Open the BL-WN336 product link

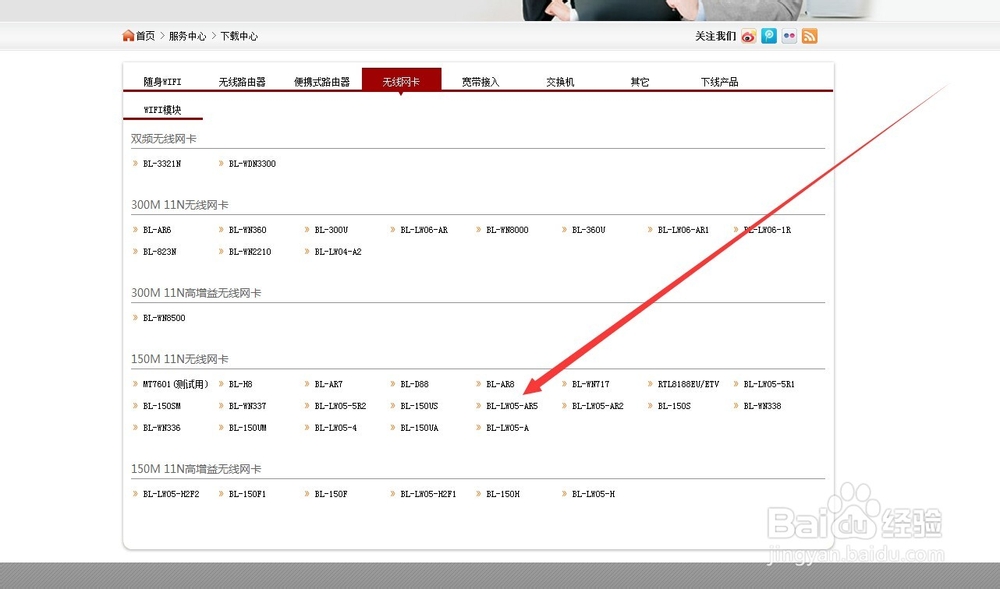(x=161, y=428)
